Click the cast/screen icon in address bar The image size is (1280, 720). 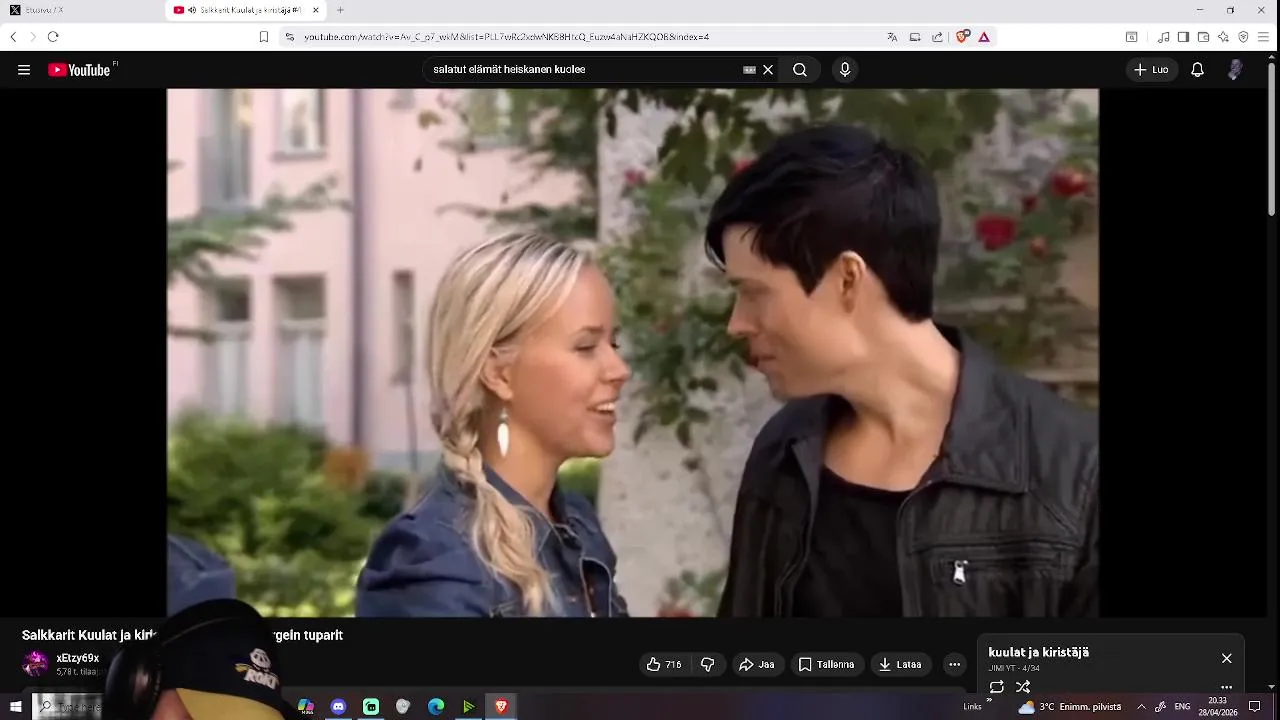(x=915, y=37)
